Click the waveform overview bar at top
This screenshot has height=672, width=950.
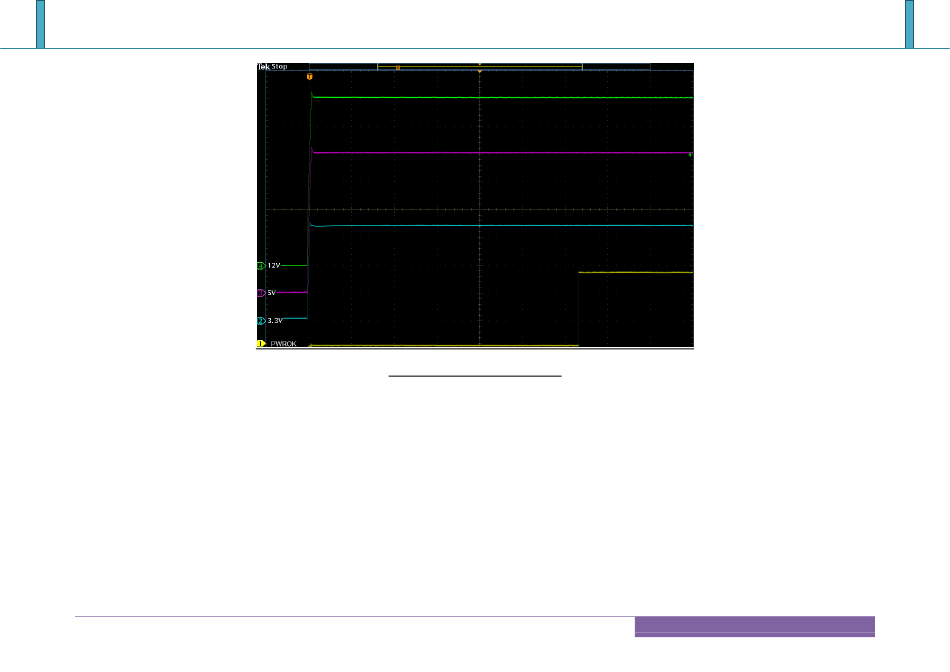pos(480,66)
